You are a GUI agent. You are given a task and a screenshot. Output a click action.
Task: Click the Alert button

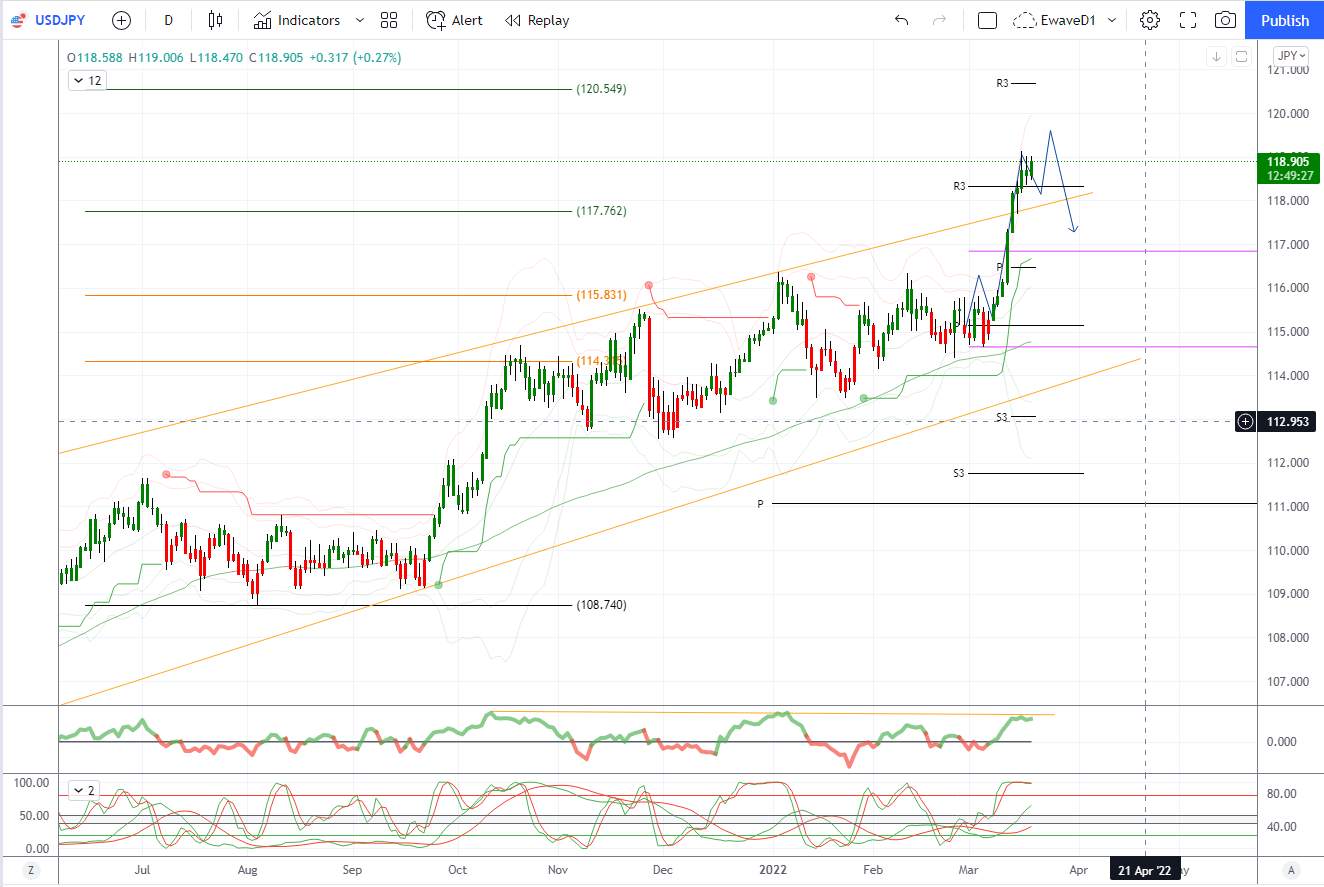click(x=454, y=20)
